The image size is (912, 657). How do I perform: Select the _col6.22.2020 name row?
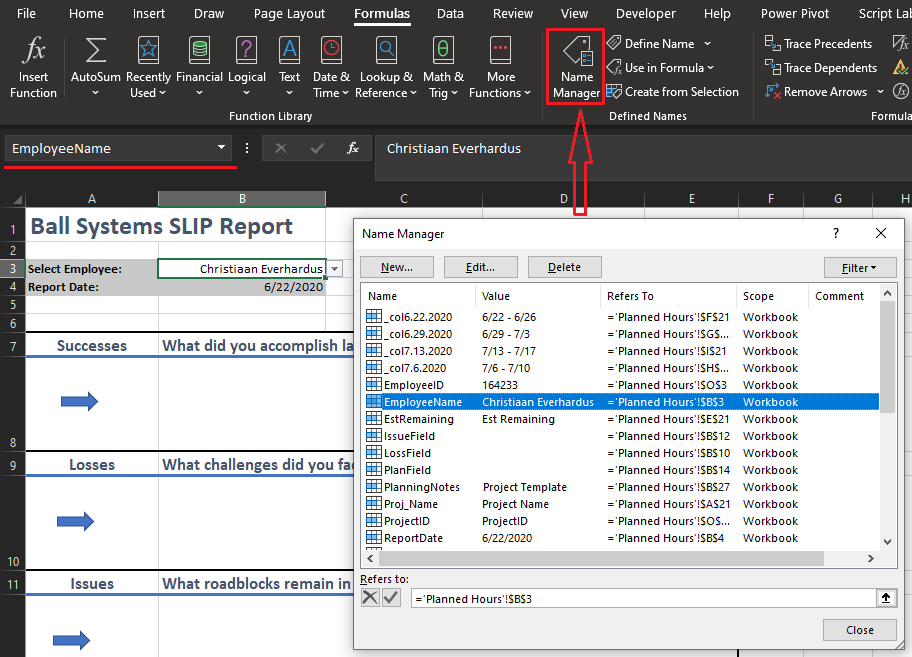point(620,317)
